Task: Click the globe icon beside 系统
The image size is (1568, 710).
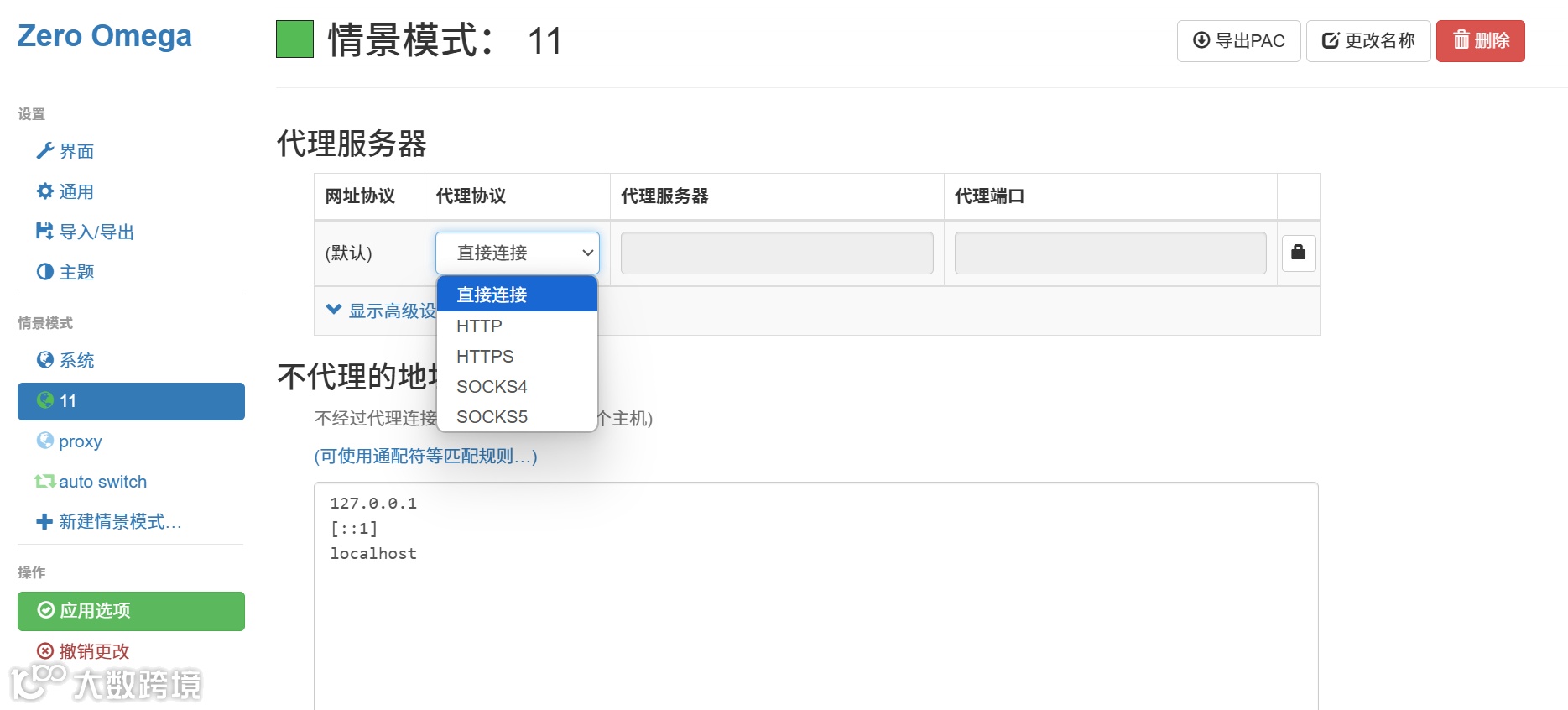Action: pos(45,360)
